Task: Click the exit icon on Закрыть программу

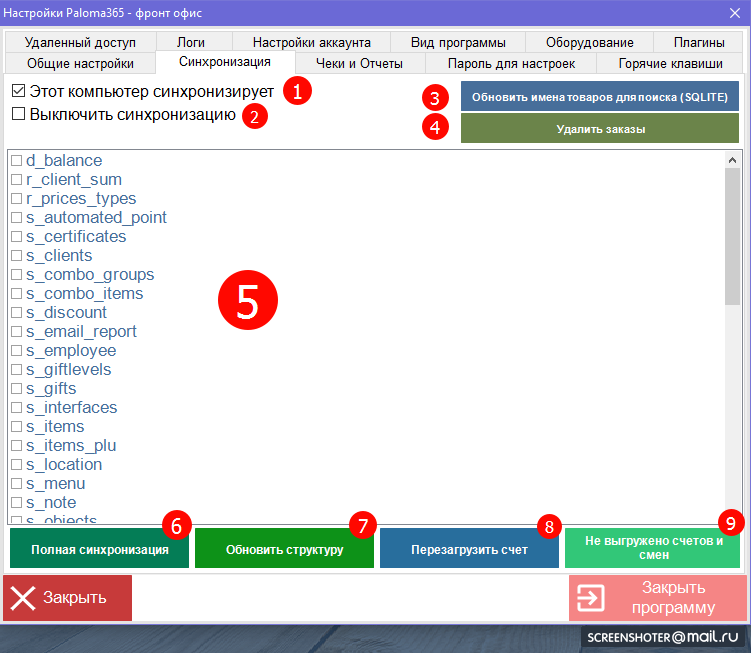Action: (591, 598)
